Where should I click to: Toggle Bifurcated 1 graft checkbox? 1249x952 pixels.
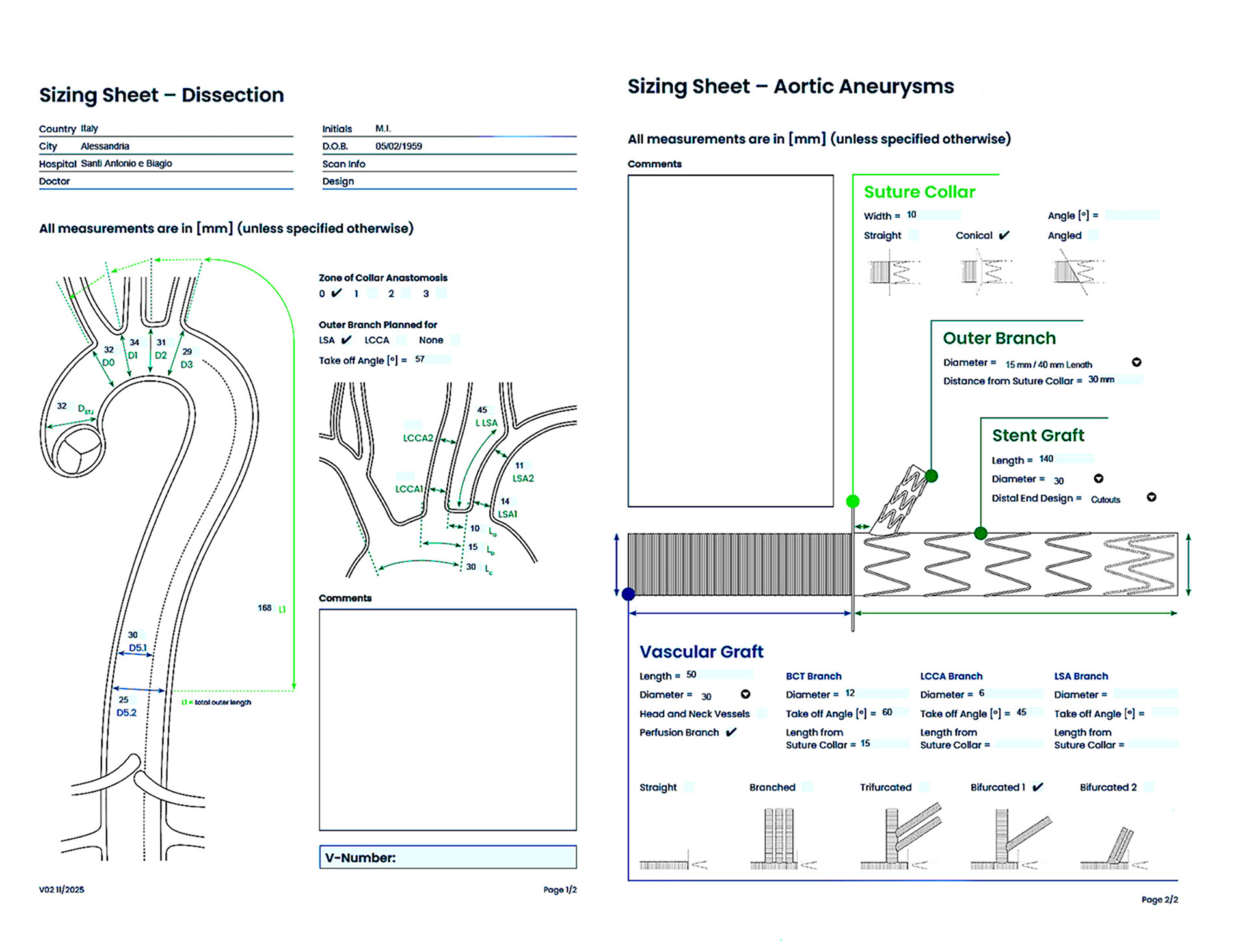coord(1038,787)
